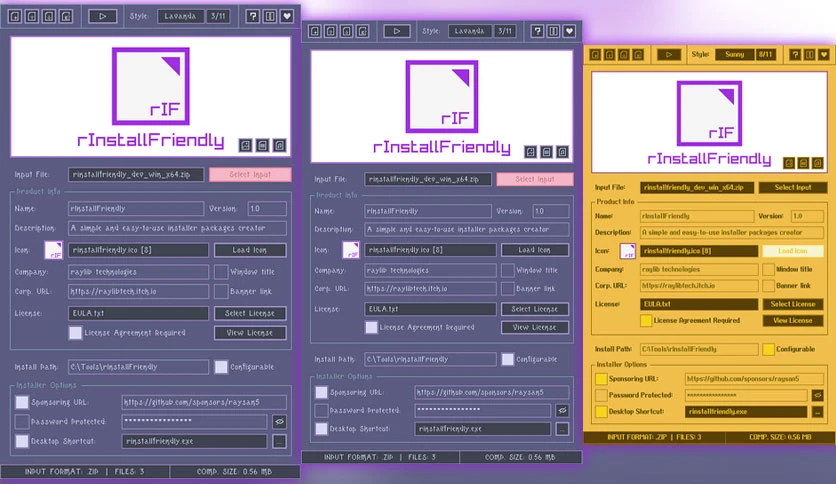This screenshot has width=836, height=484.
Task: Click the book-like icon beside the heart in the middle window
Action: tap(553, 31)
